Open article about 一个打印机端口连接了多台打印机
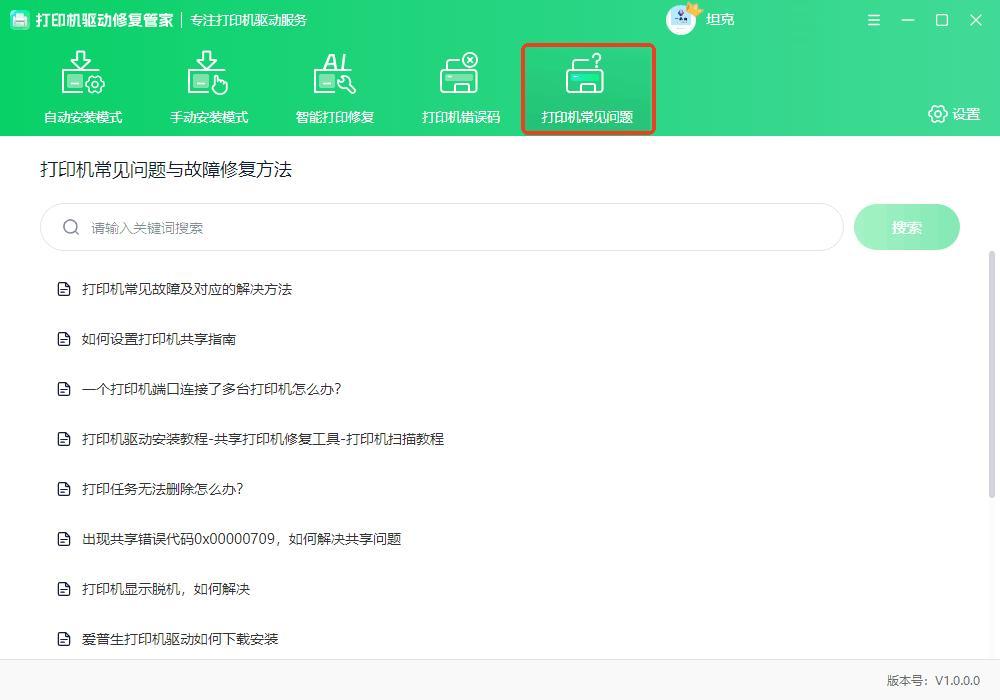Image resolution: width=1000 pixels, height=700 pixels. point(211,389)
